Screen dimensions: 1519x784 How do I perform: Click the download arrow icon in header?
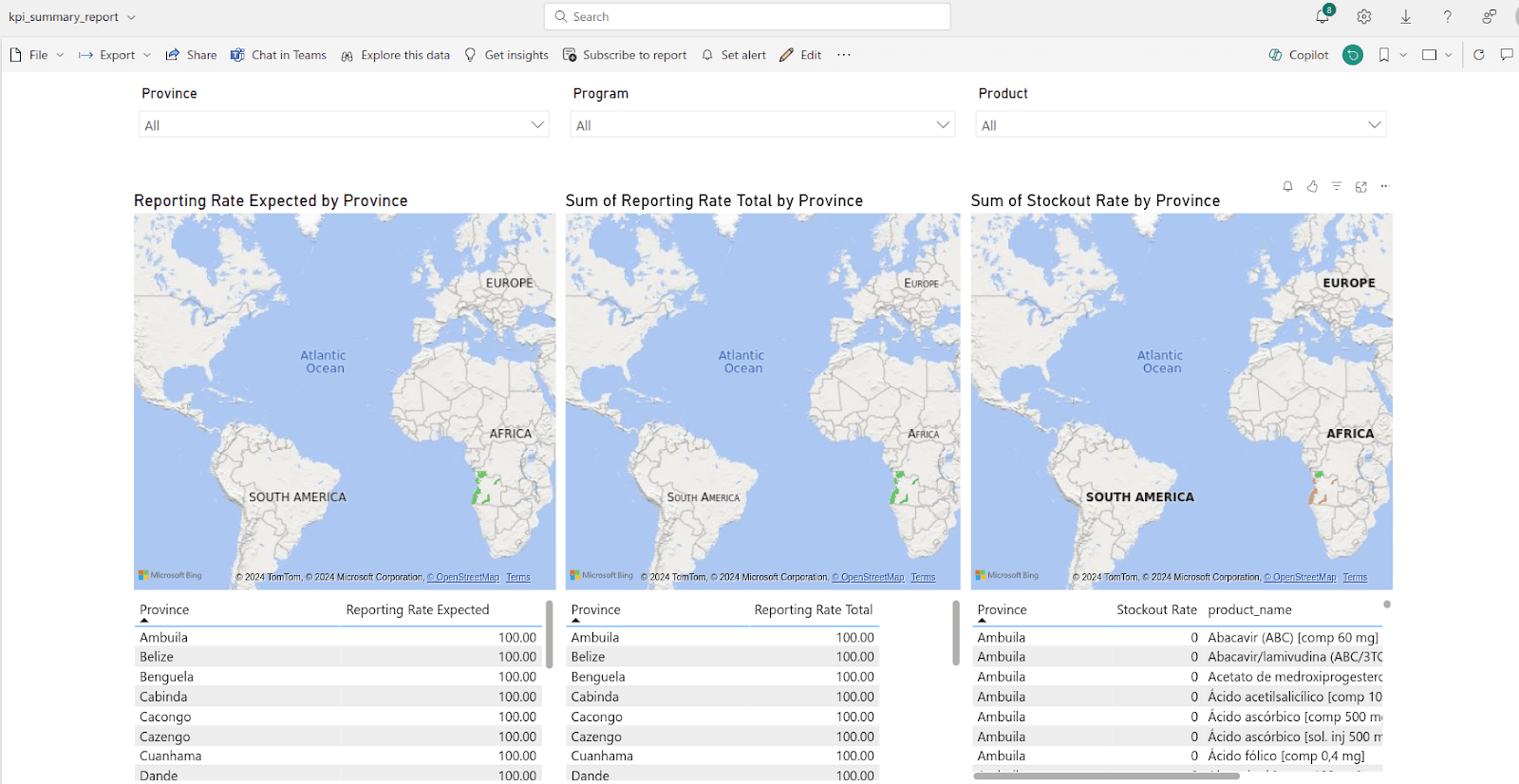pyautogui.click(x=1406, y=16)
